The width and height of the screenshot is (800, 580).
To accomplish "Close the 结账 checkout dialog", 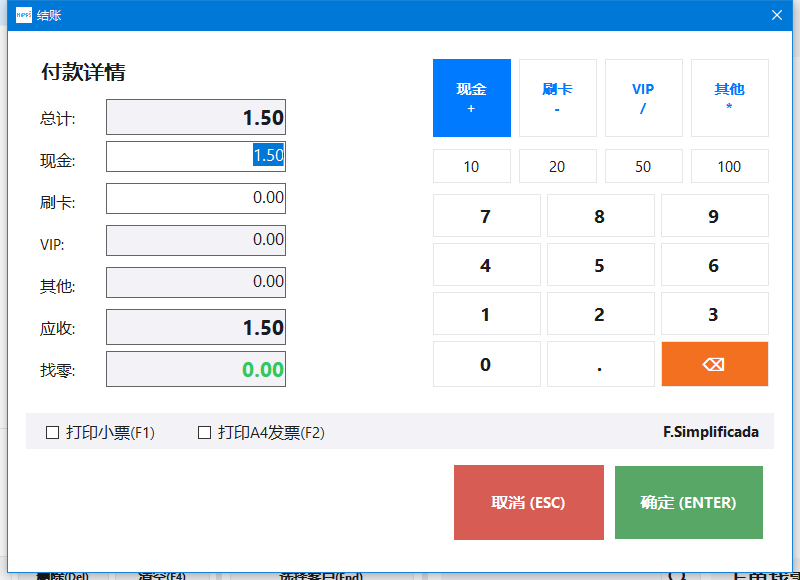I will 777,15.
